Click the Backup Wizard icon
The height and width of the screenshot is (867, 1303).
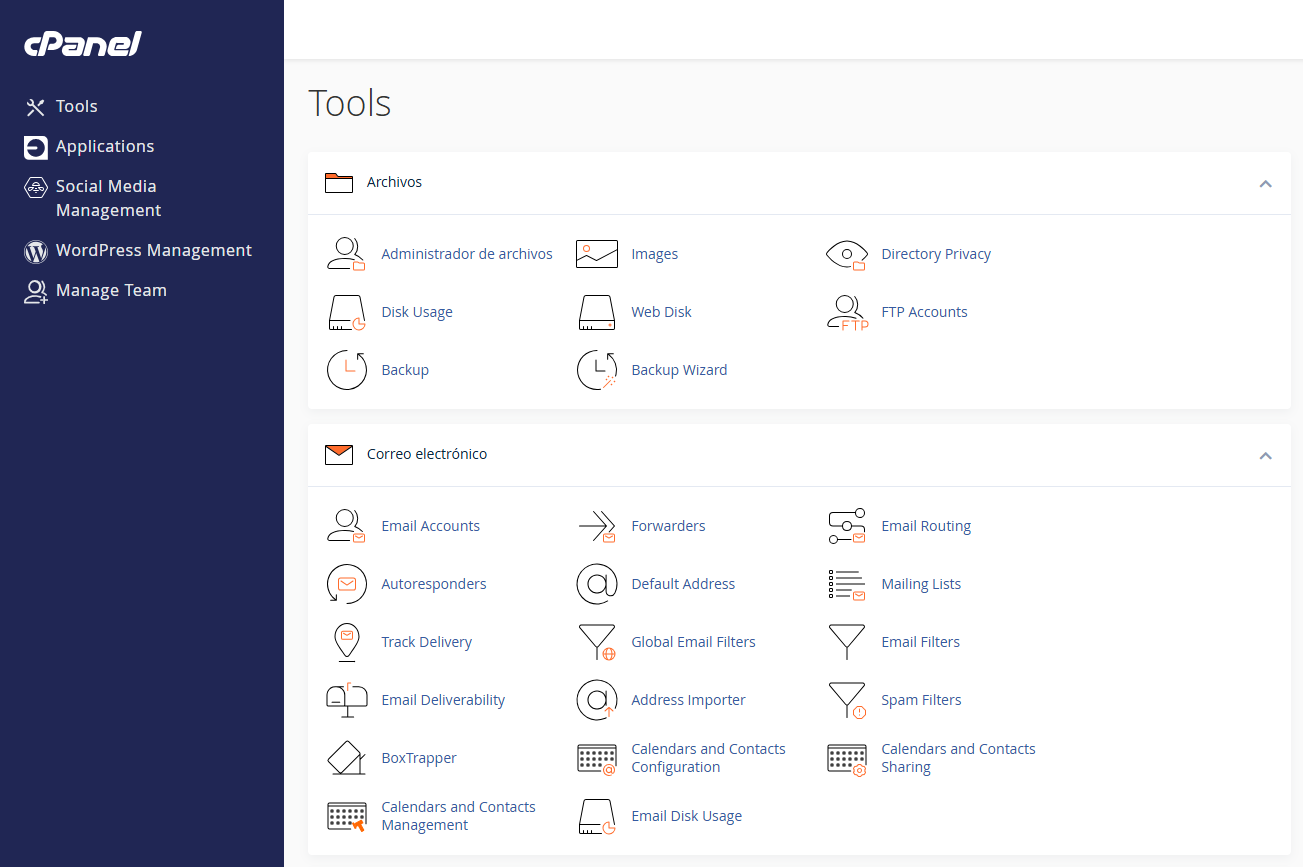tap(597, 370)
